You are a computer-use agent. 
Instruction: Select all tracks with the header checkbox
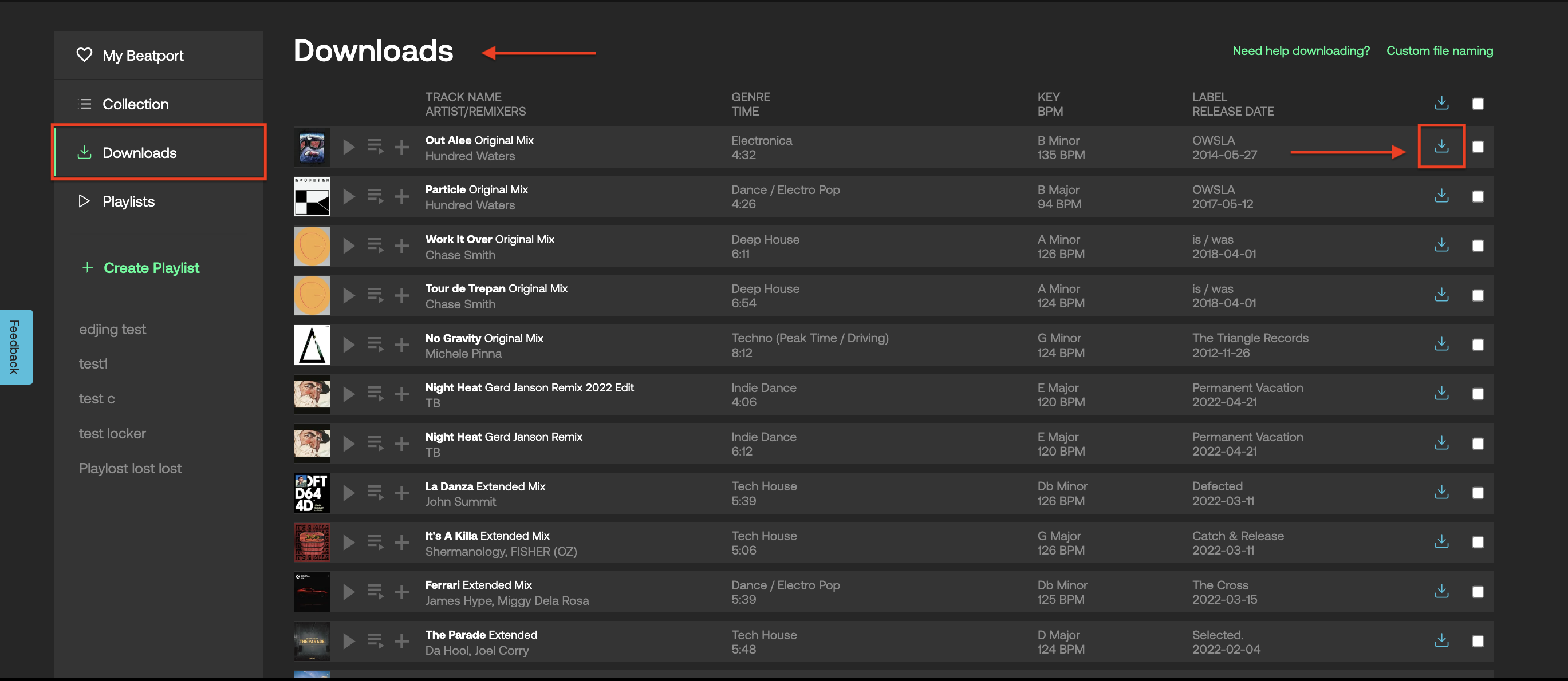(x=1478, y=104)
